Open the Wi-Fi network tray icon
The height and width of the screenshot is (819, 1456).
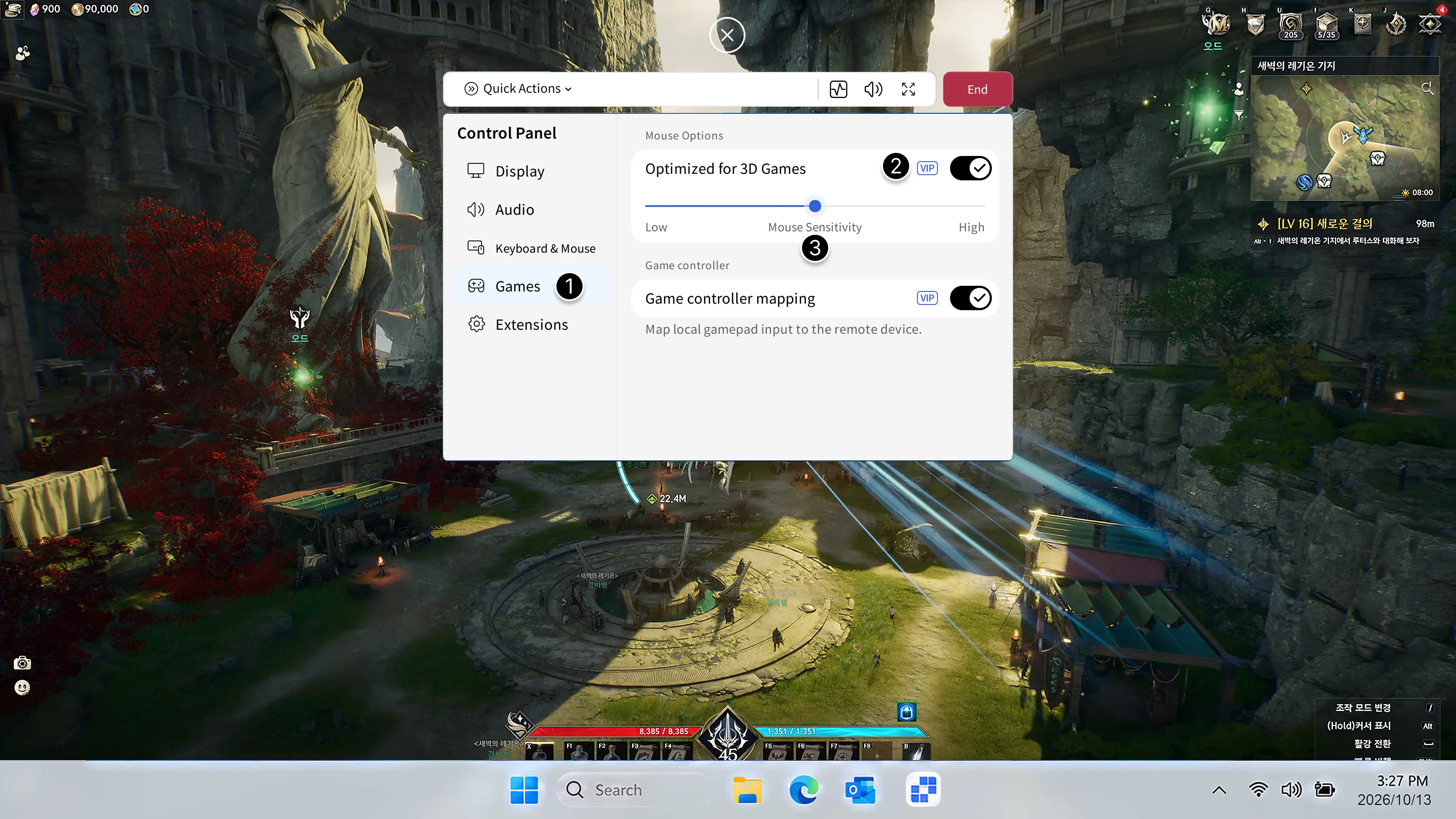pos(1258,789)
